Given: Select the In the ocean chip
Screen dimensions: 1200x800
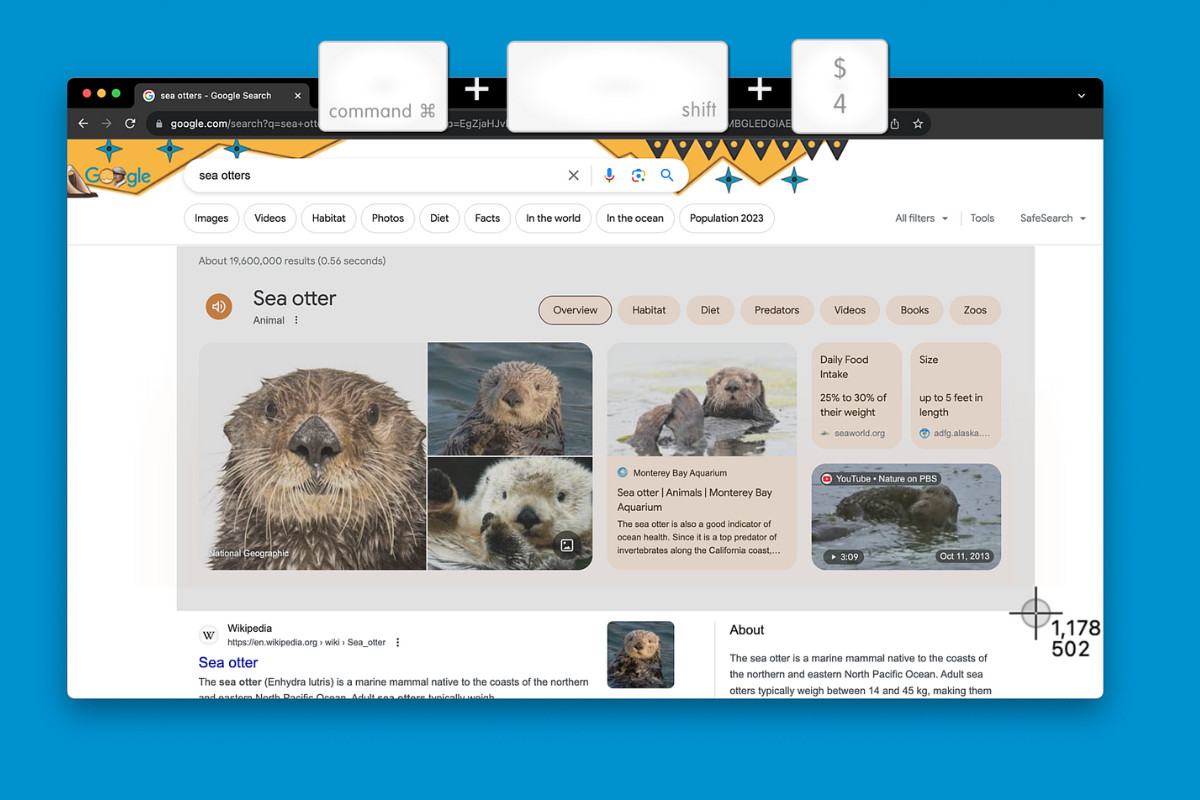Looking at the screenshot, I should (635, 218).
